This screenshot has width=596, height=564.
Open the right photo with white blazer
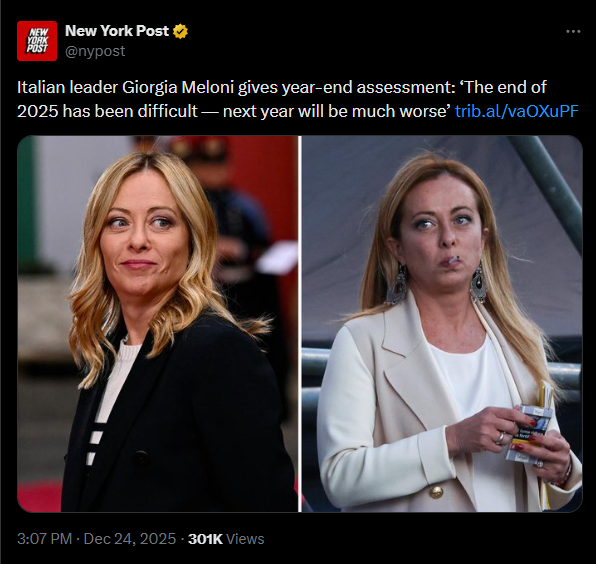point(442,324)
